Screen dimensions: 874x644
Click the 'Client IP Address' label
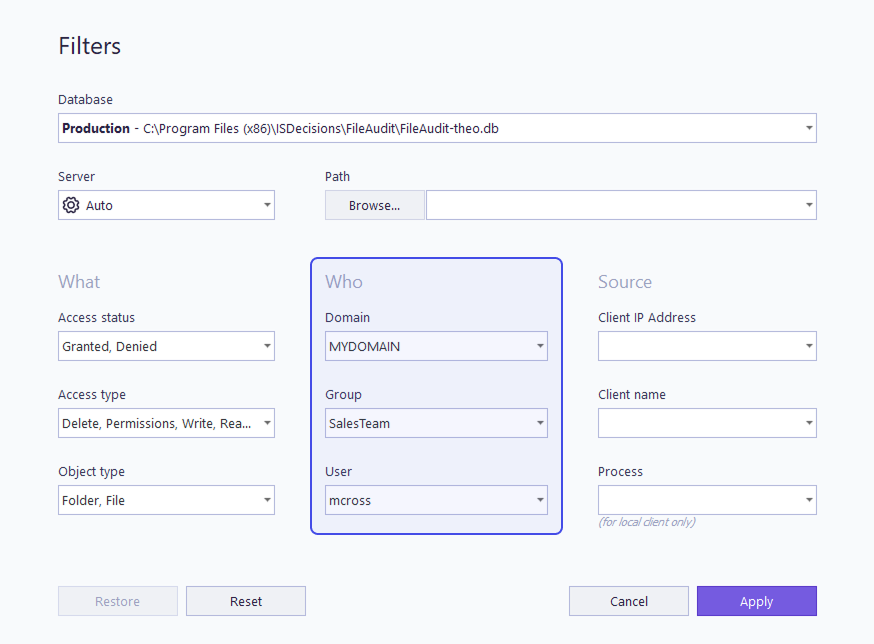tap(647, 317)
